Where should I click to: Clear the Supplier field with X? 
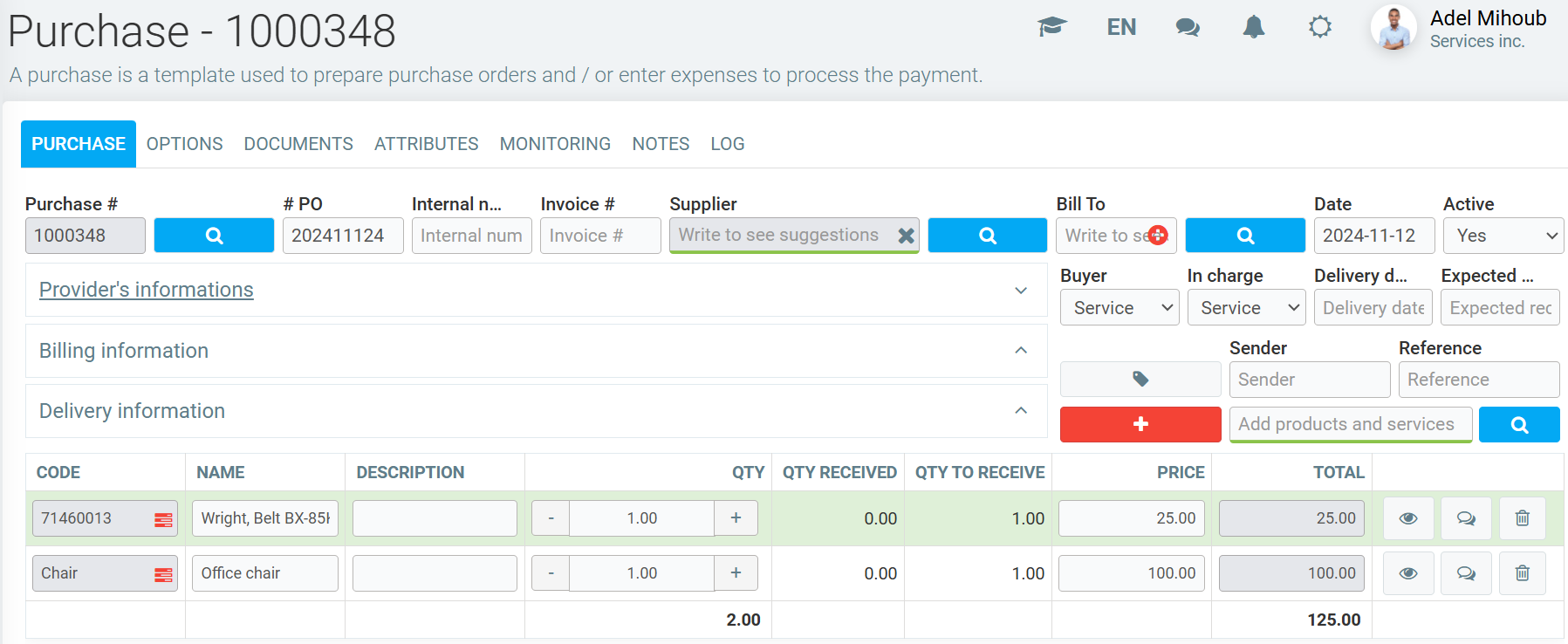[x=906, y=236]
